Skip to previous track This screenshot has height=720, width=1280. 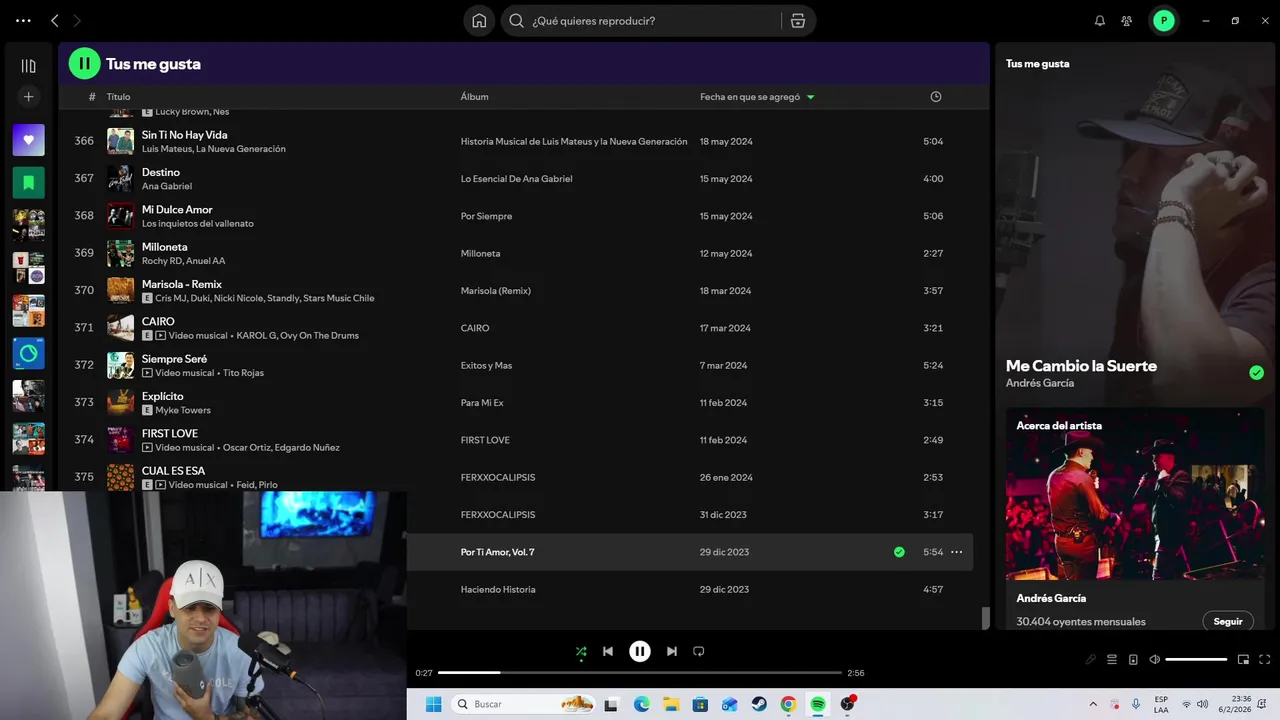(x=608, y=651)
